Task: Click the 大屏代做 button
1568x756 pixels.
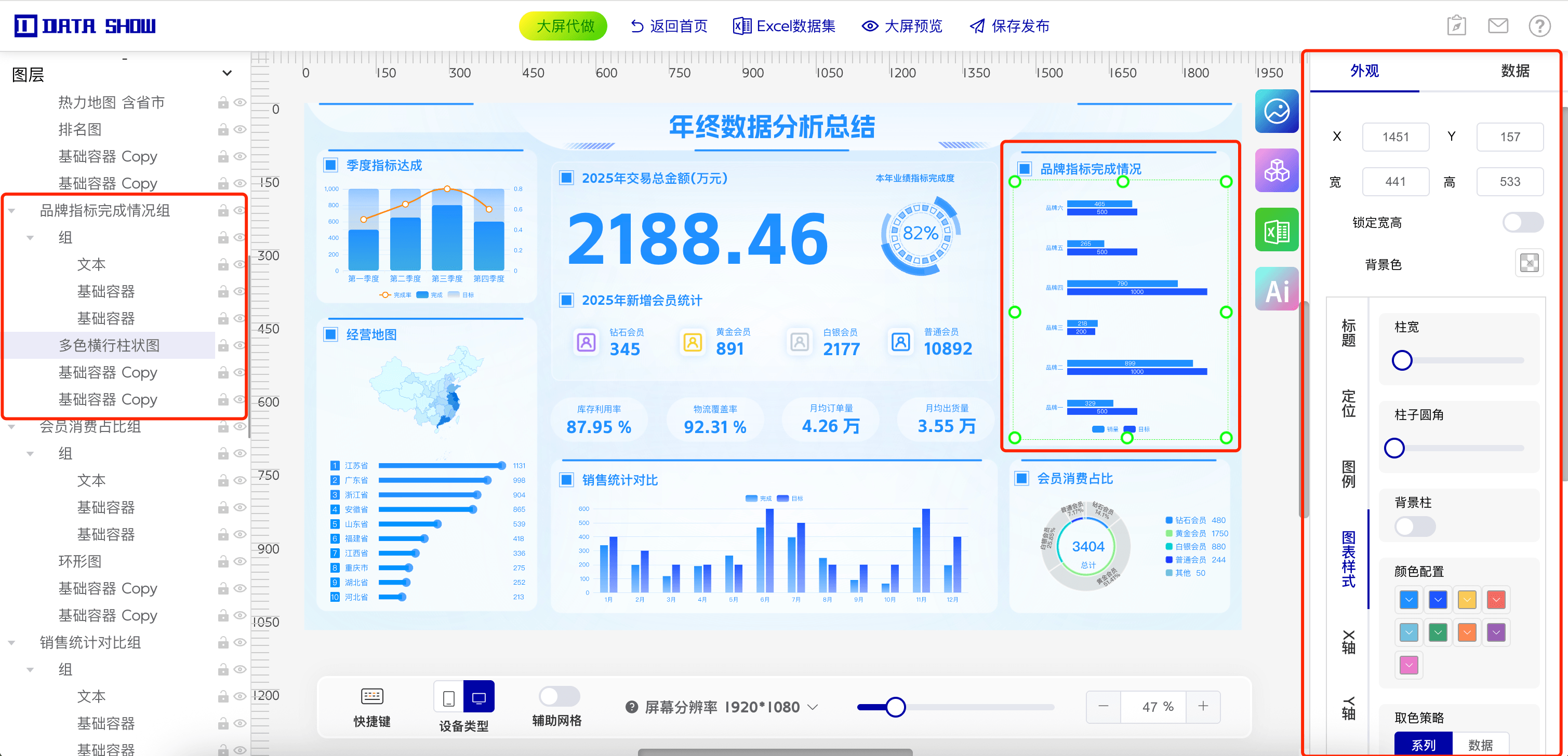Action: tap(563, 26)
